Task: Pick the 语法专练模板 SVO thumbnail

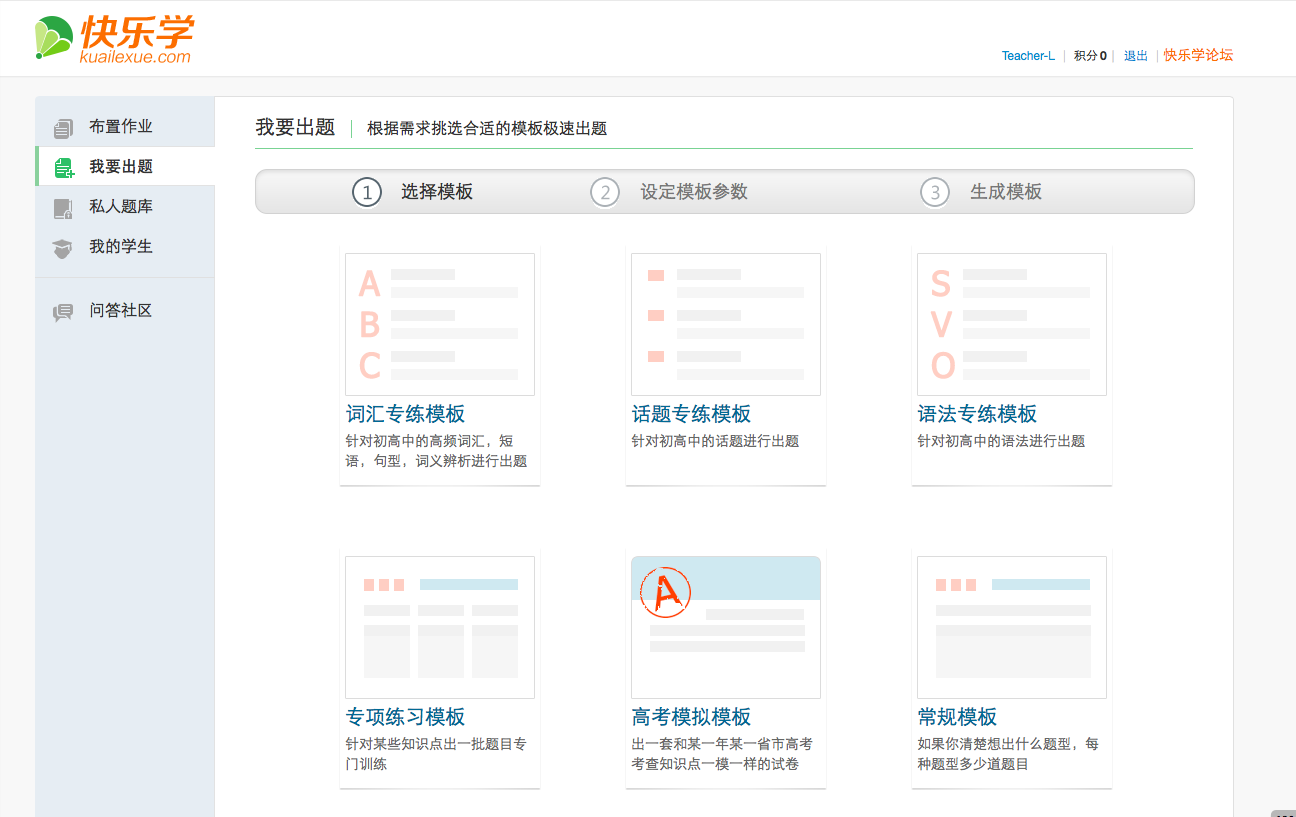Action: coord(1011,324)
